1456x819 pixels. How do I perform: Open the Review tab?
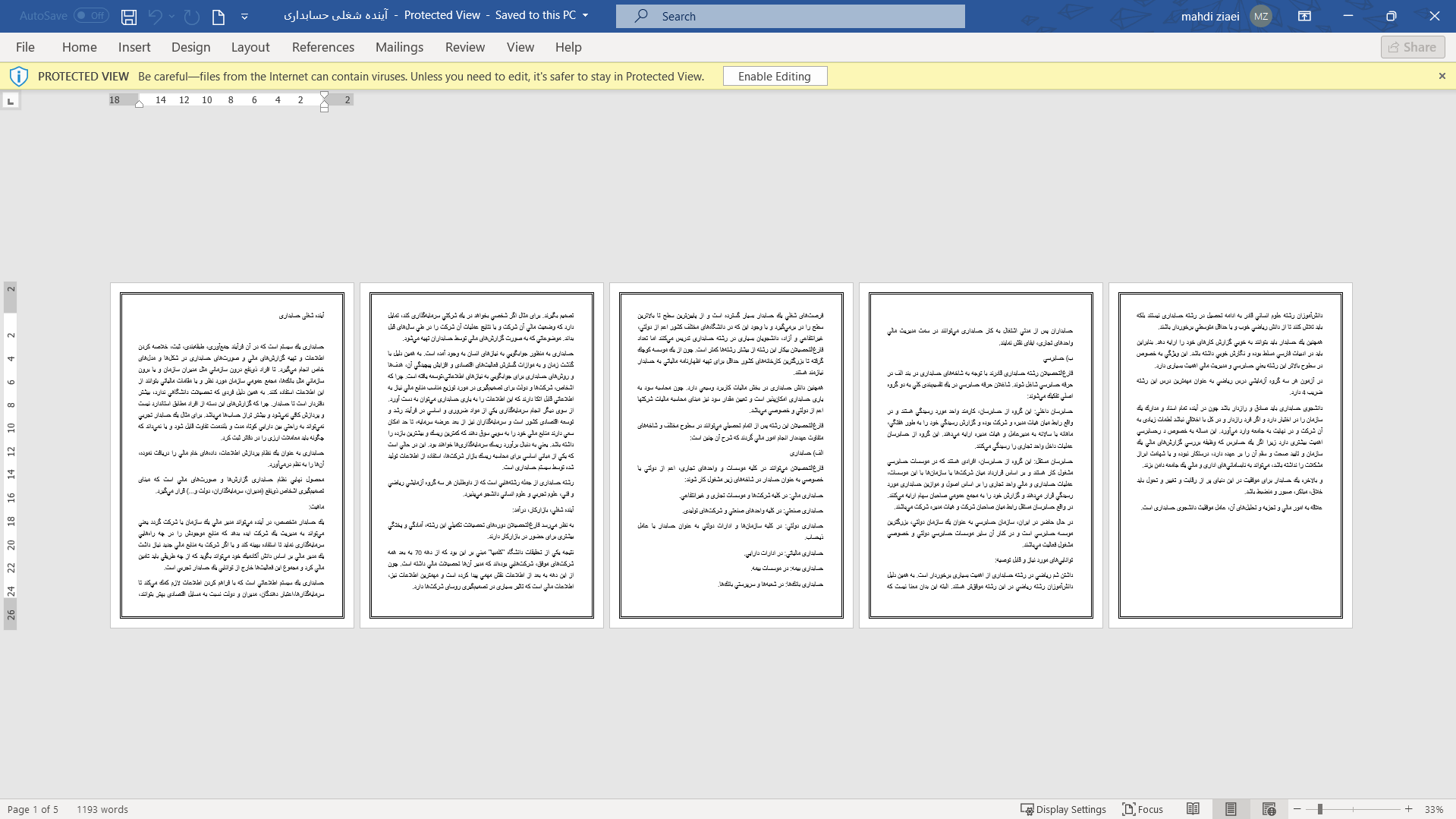[465, 47]
